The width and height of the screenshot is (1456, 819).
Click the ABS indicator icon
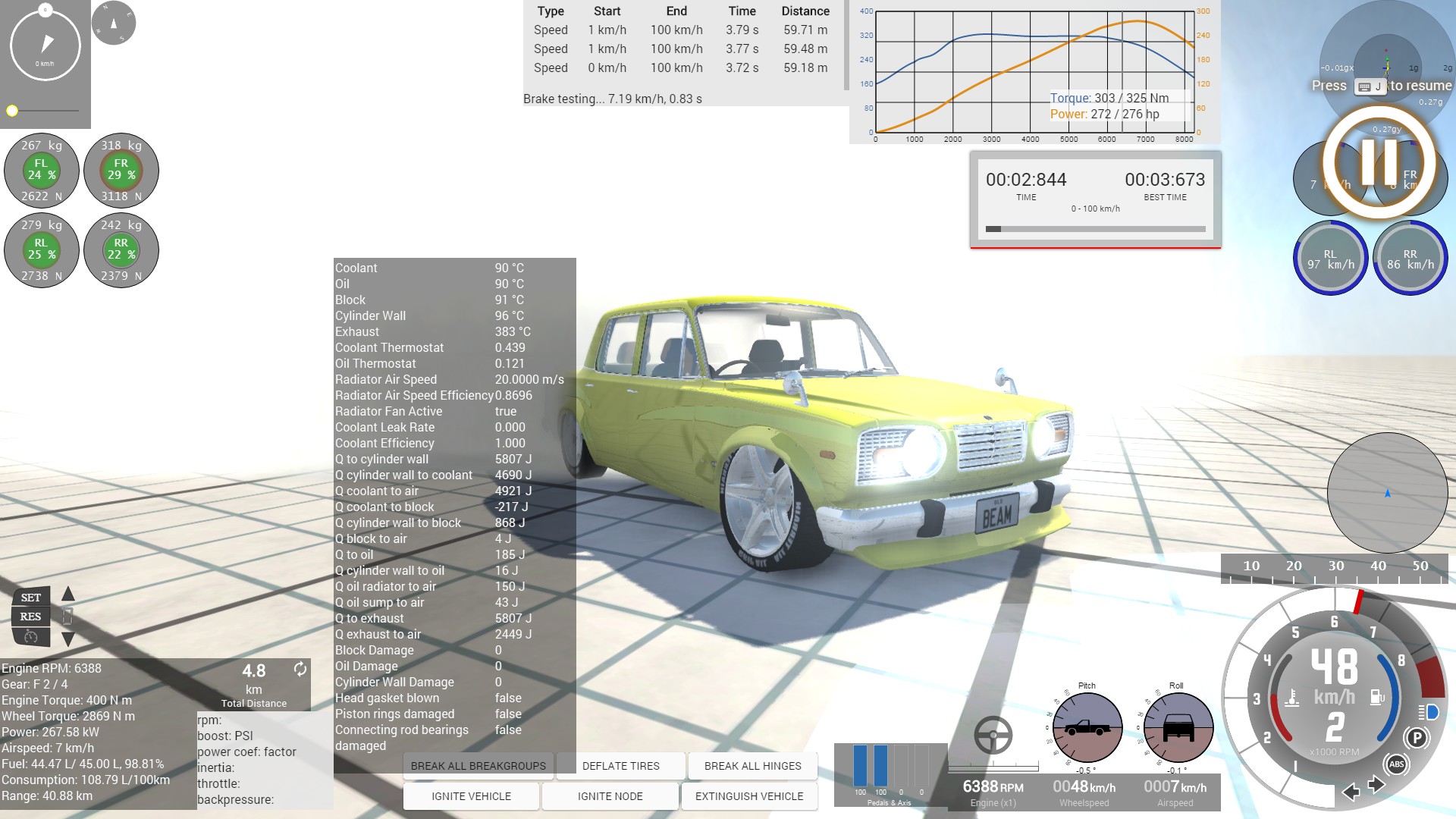pos(1396,764)
